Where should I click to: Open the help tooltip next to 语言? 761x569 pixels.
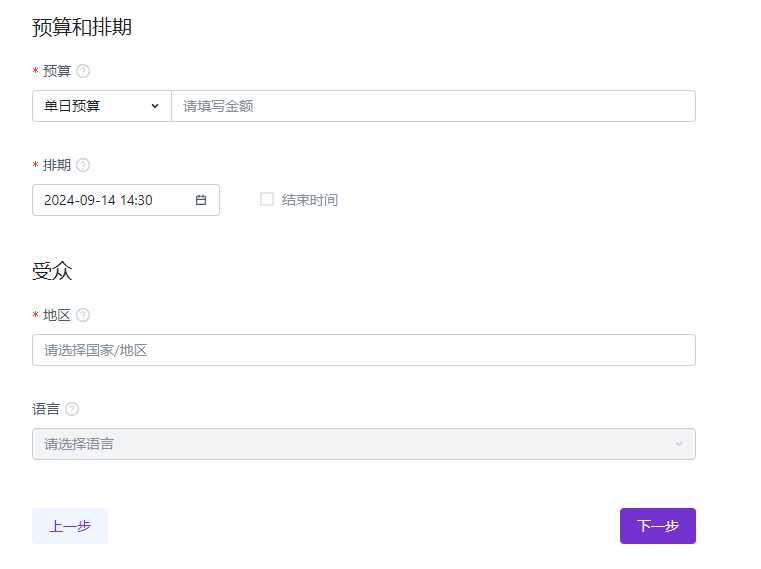(72, 409)
